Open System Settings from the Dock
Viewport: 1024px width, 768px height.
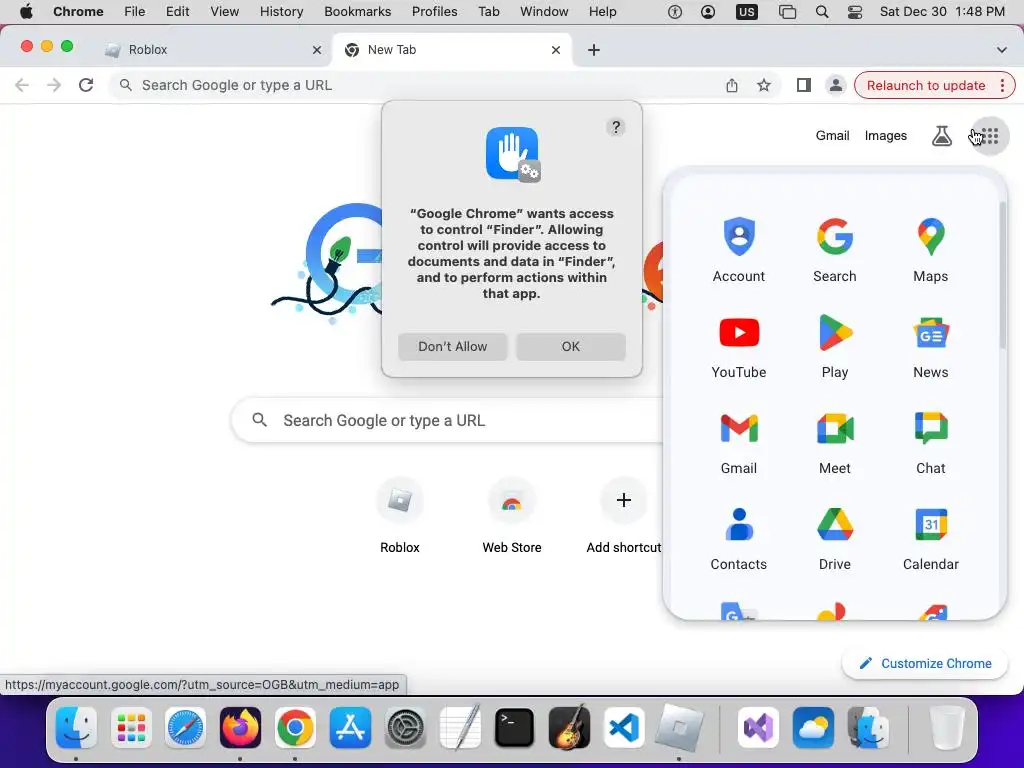405,728
